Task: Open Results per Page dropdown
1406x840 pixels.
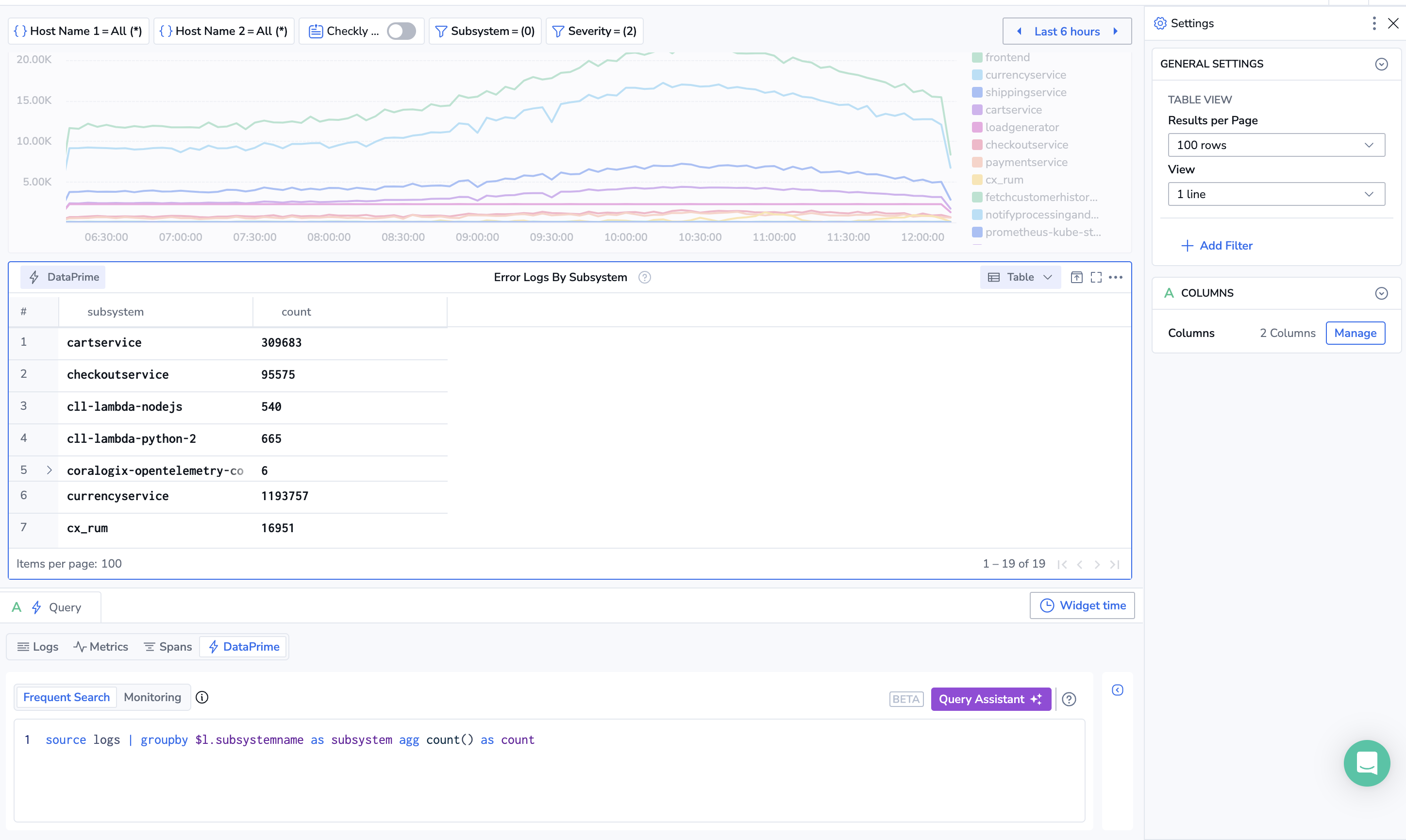Action: pos(1276,145)
